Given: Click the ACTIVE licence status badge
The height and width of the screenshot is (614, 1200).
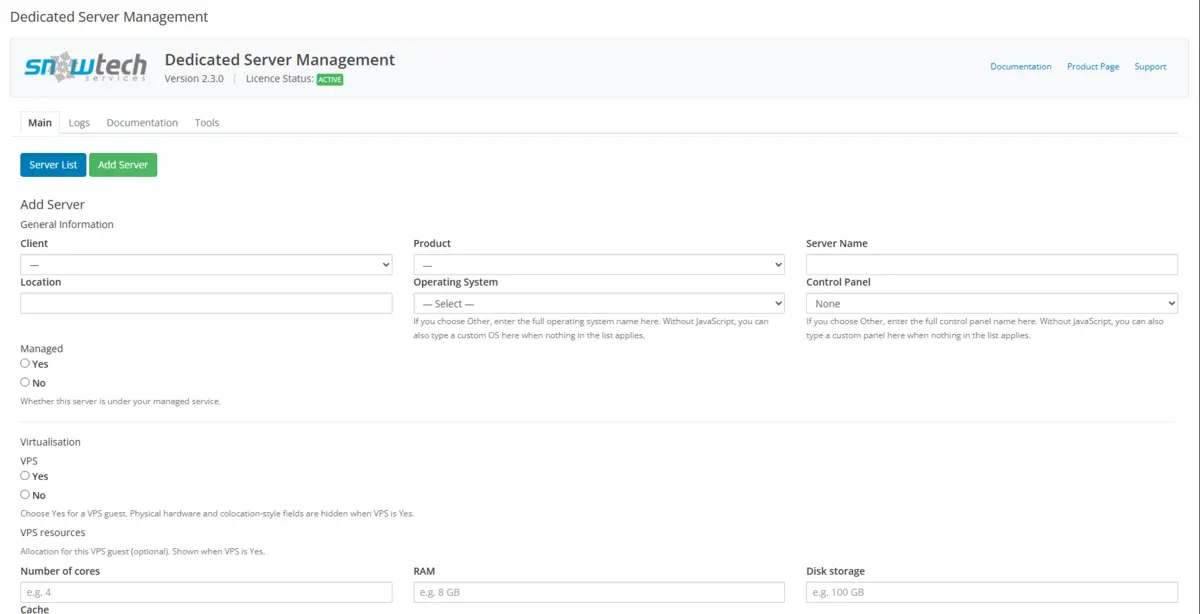Looking at the screenshot, I should point(330,79).
